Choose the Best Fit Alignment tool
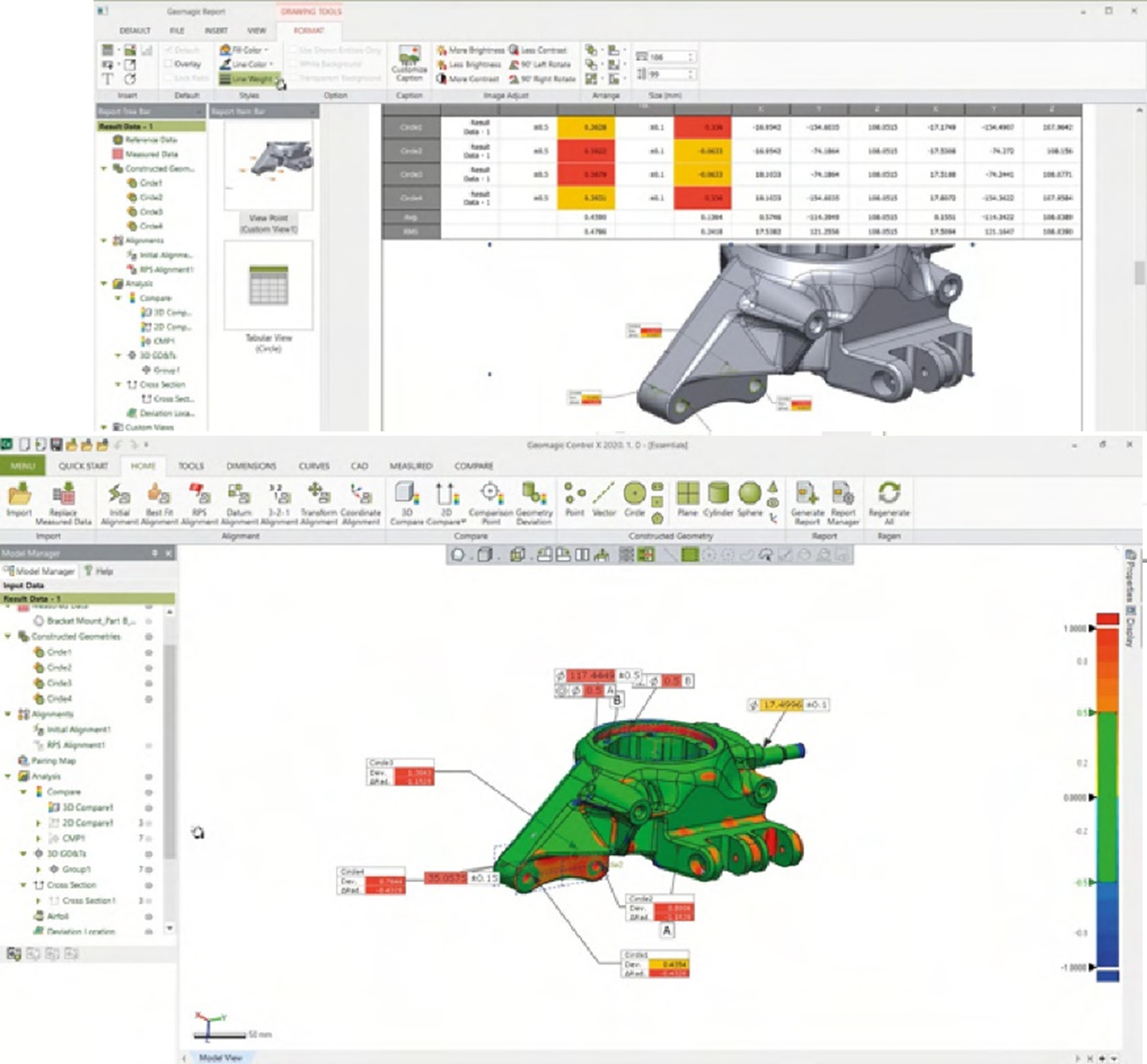The width and height of the screenshot is (1147, 1064). coord(159,502)
